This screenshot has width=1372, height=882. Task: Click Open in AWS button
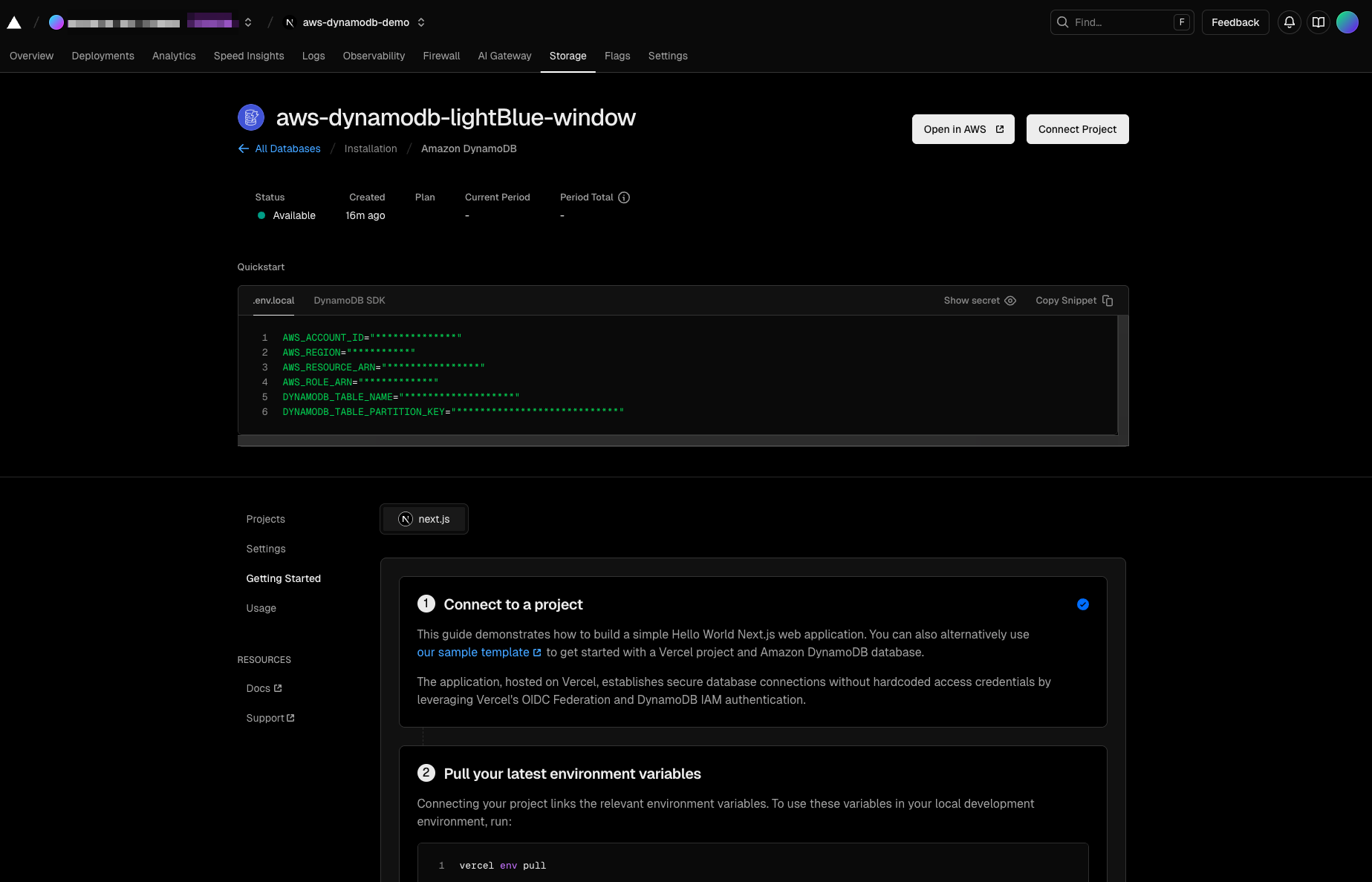tap(963, 129)
